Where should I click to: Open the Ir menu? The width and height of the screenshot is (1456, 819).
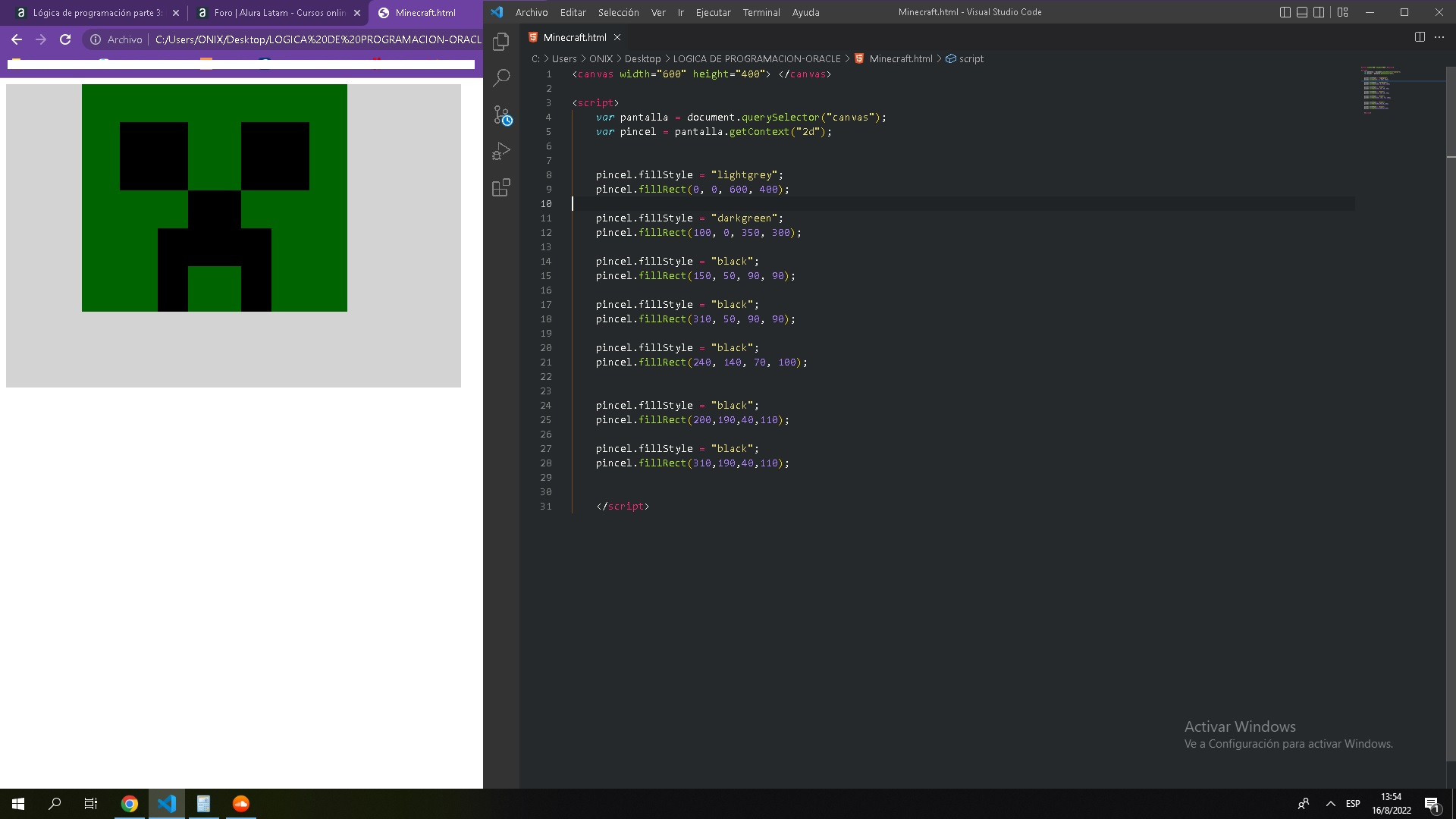tap(681, 12)
